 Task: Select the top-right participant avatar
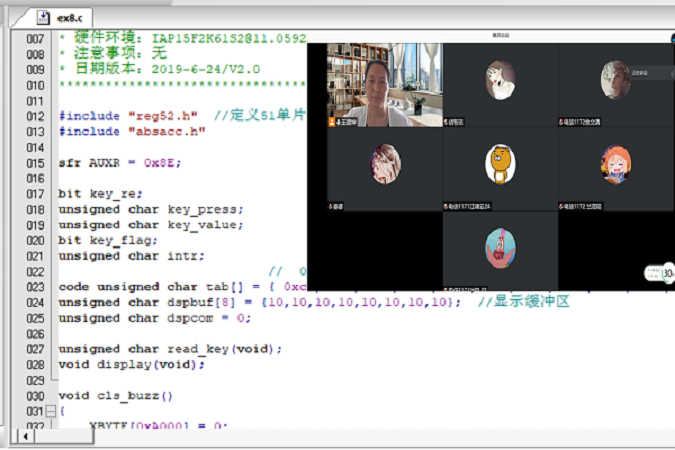(613, 78)
